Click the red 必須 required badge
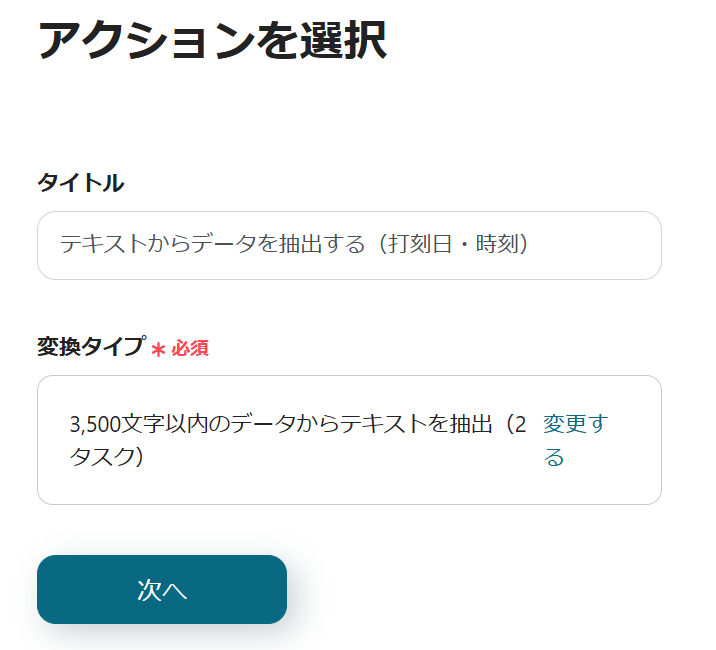Viewport: 716px width, 650px height. [x=190, y=349]
